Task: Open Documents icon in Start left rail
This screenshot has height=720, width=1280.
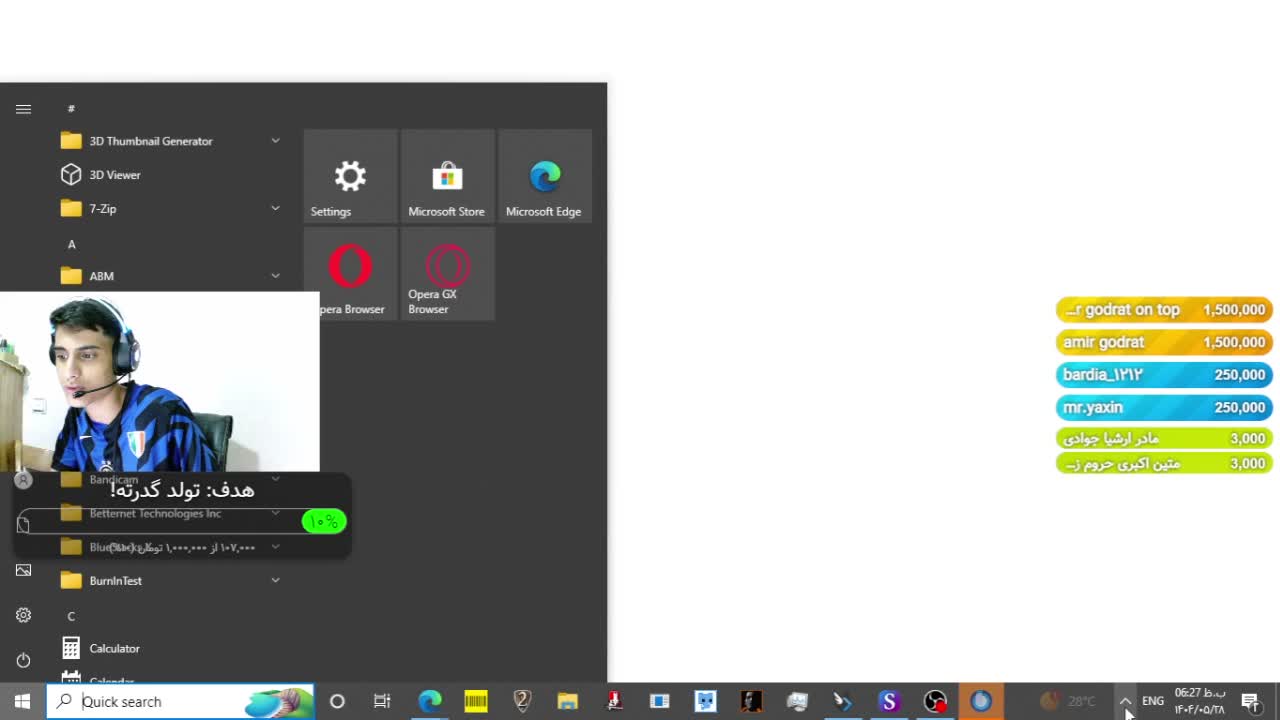Action: pos(23,525)
